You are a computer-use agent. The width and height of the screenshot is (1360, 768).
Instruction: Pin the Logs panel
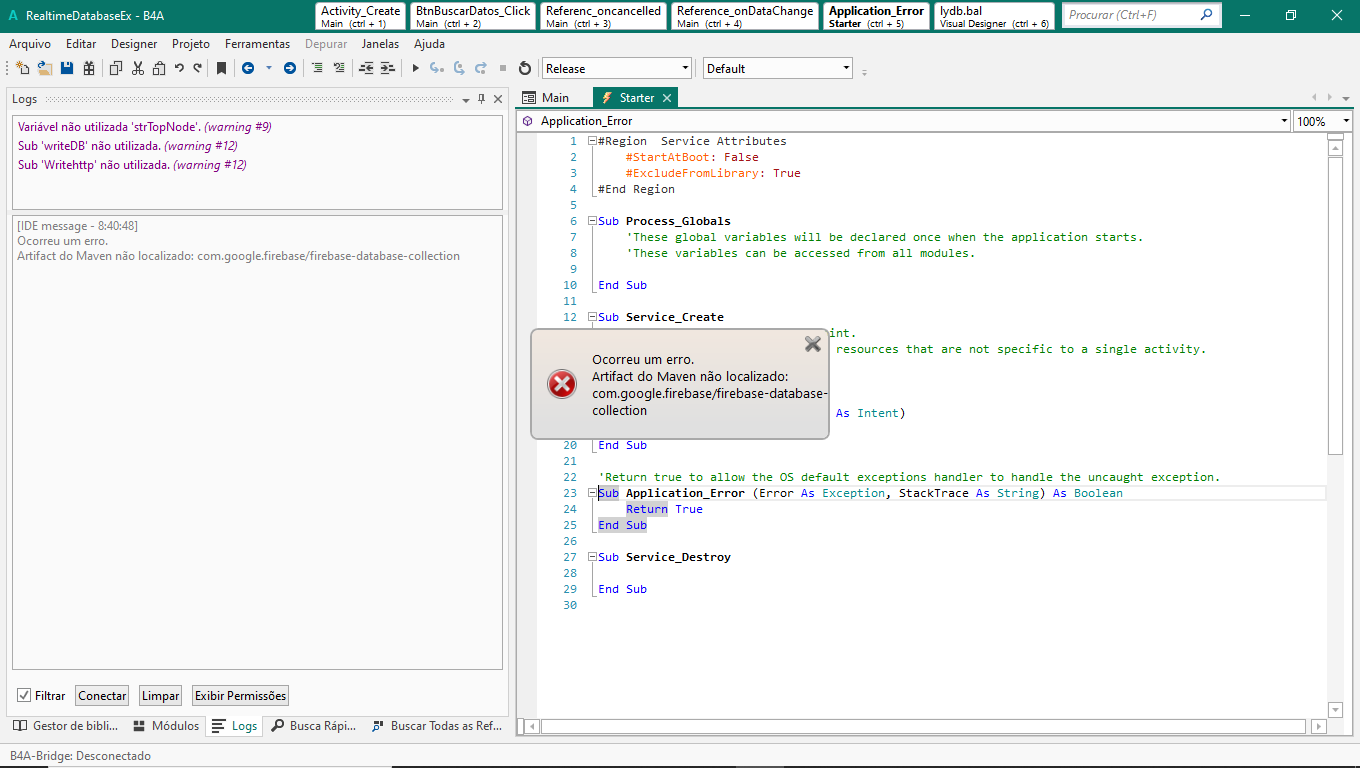pyautogui.click(x=481, y=99)
